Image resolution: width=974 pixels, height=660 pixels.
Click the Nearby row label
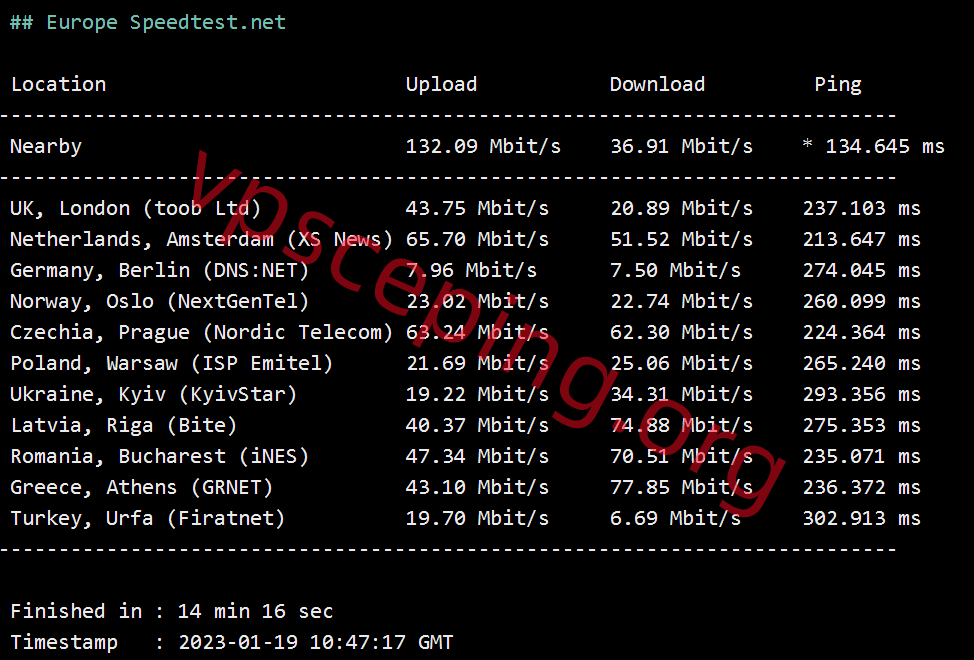click(46, 147)
